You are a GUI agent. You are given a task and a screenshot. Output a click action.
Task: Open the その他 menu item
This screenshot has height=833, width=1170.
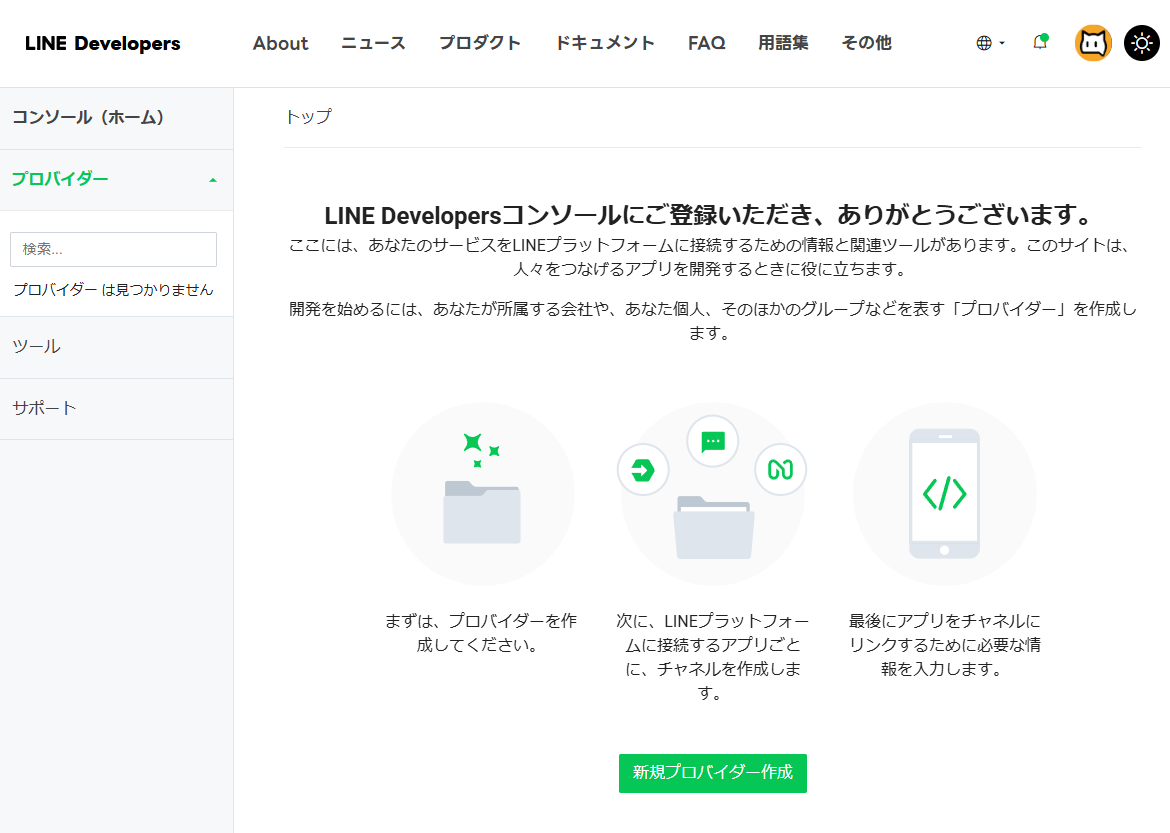pyautogui.click(x=867, y=43)
